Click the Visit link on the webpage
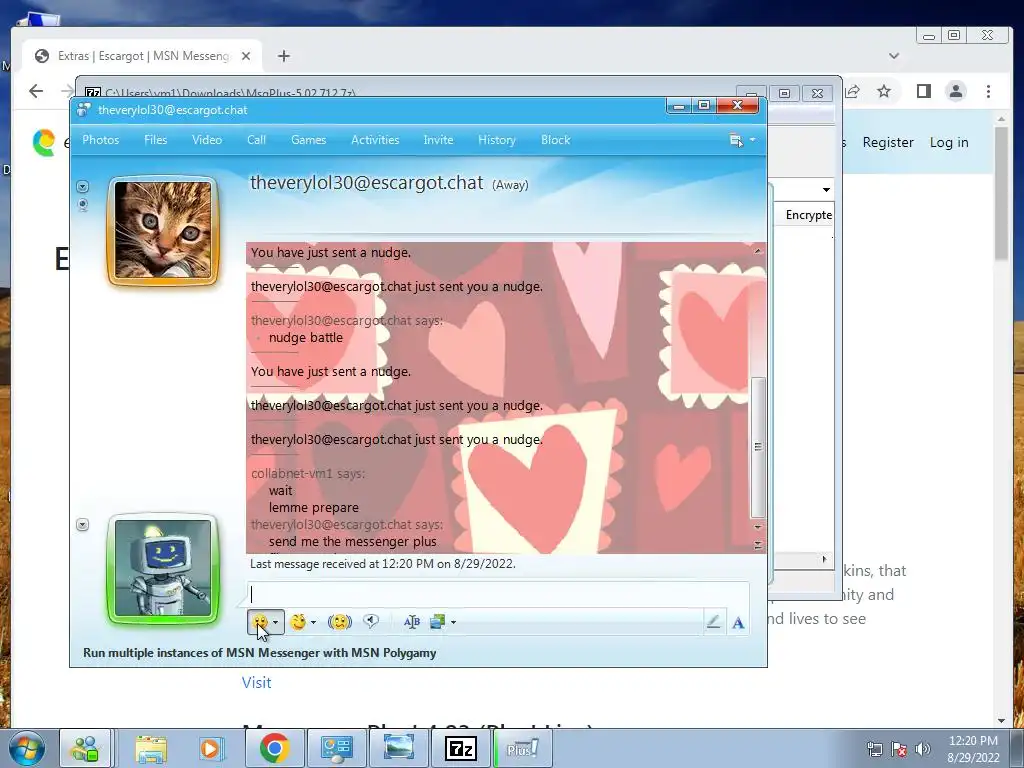This screenshot has height=768, width=1024. tap(257, 682)
